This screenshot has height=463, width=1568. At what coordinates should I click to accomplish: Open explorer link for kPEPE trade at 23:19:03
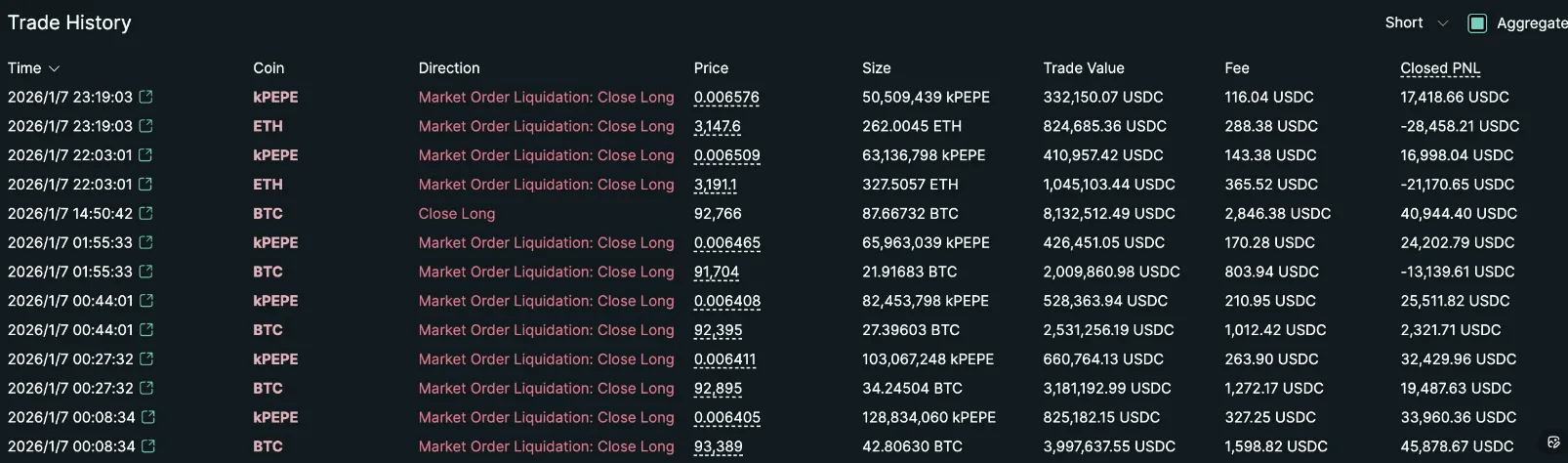tap(146, 97)
